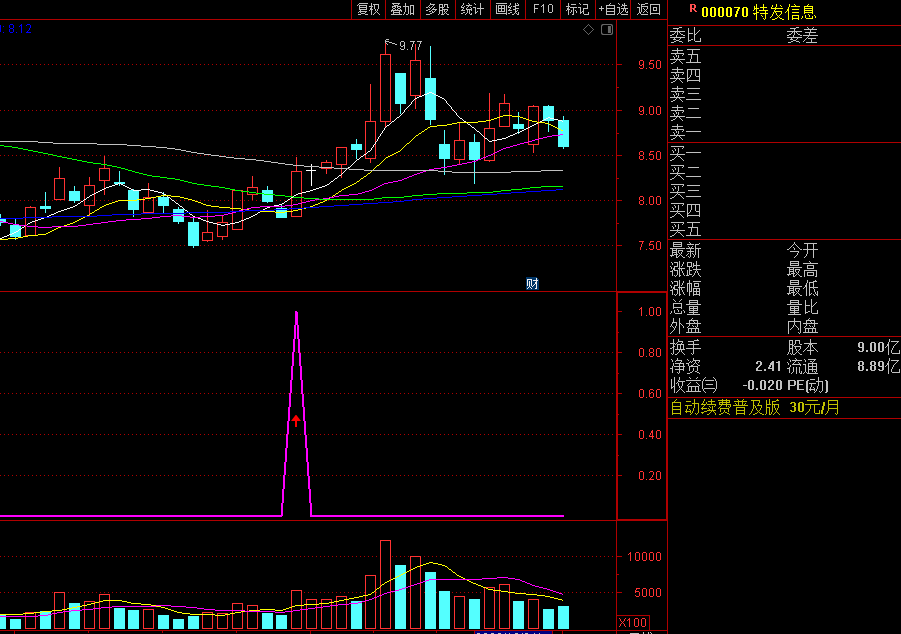Open the 统计 statistics tool

(473, 9)
